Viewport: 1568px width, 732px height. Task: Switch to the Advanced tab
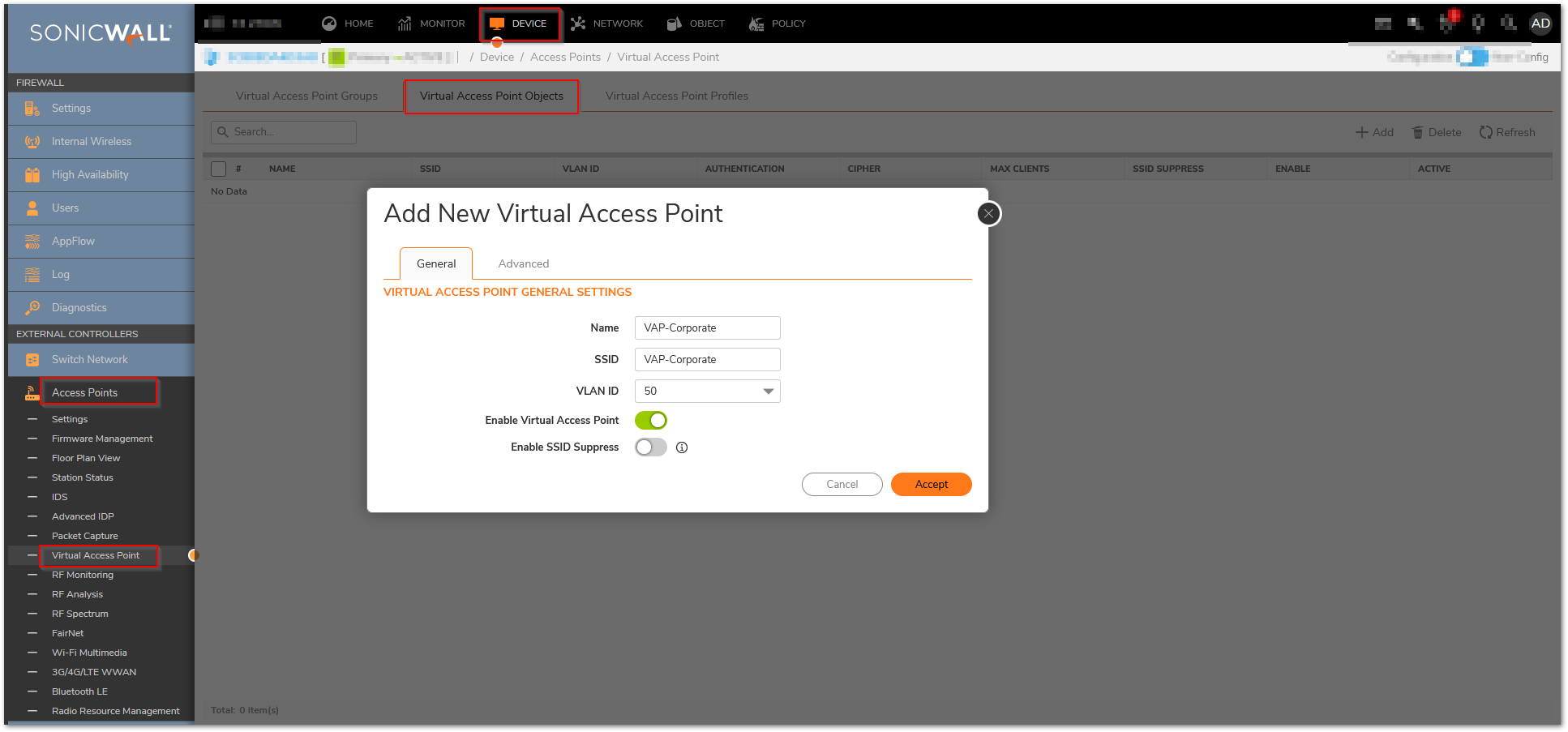point(523,264)
